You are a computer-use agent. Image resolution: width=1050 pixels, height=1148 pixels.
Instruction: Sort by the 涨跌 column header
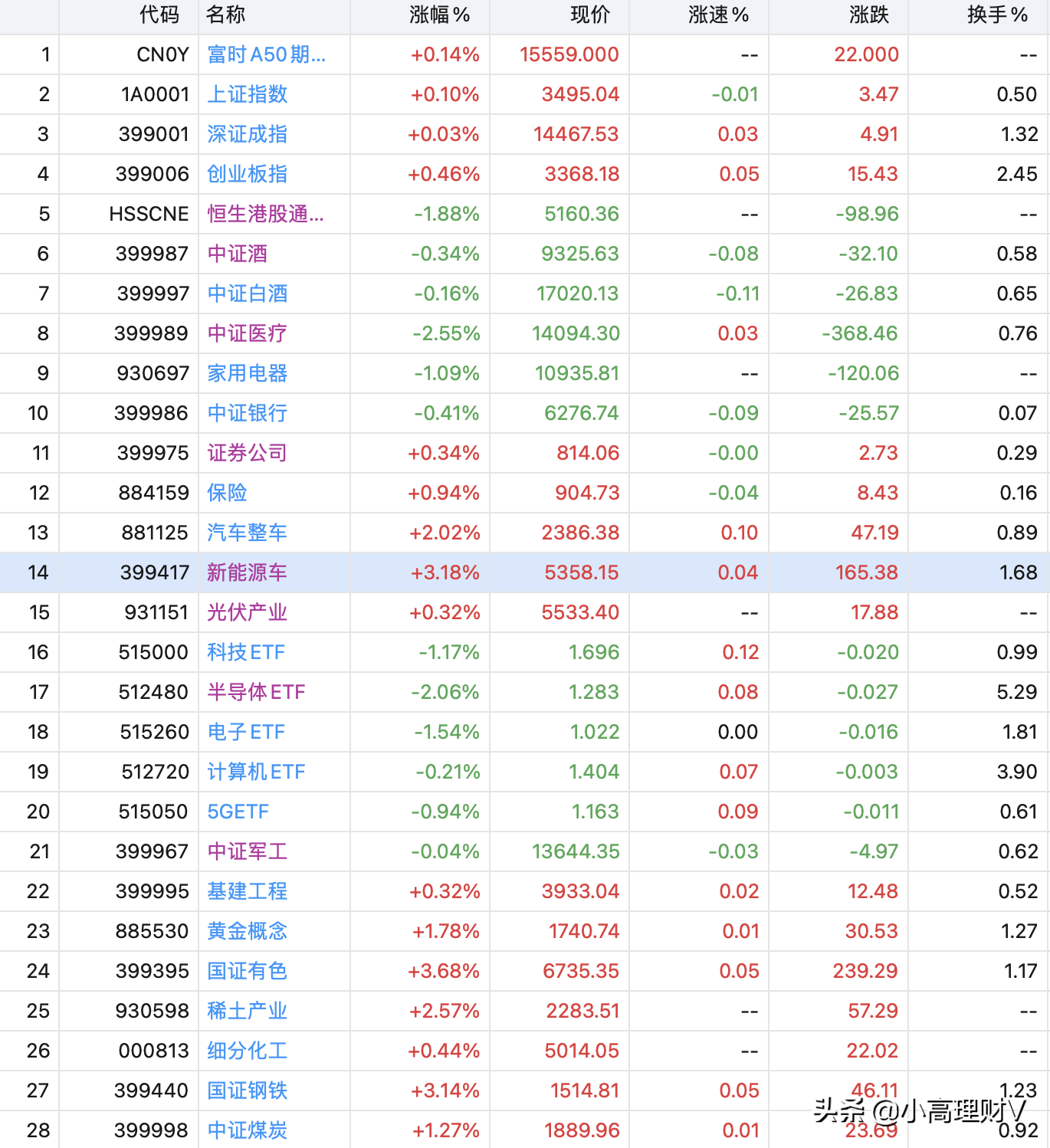869,15
